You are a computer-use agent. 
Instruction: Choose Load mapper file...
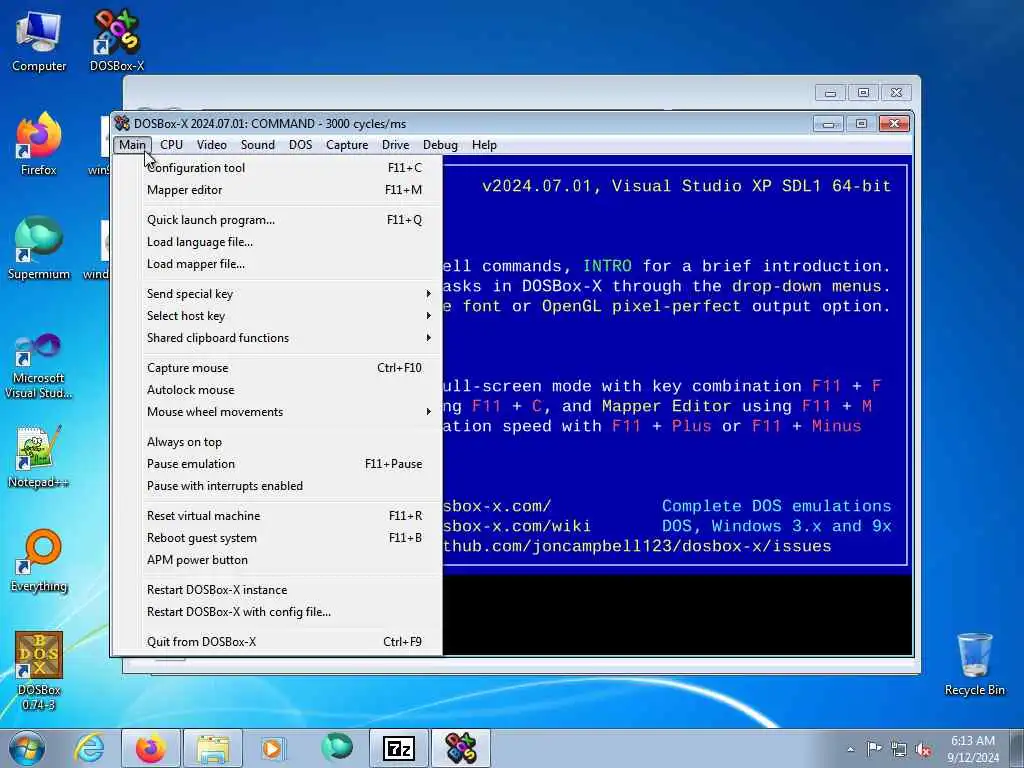point(278,264)
